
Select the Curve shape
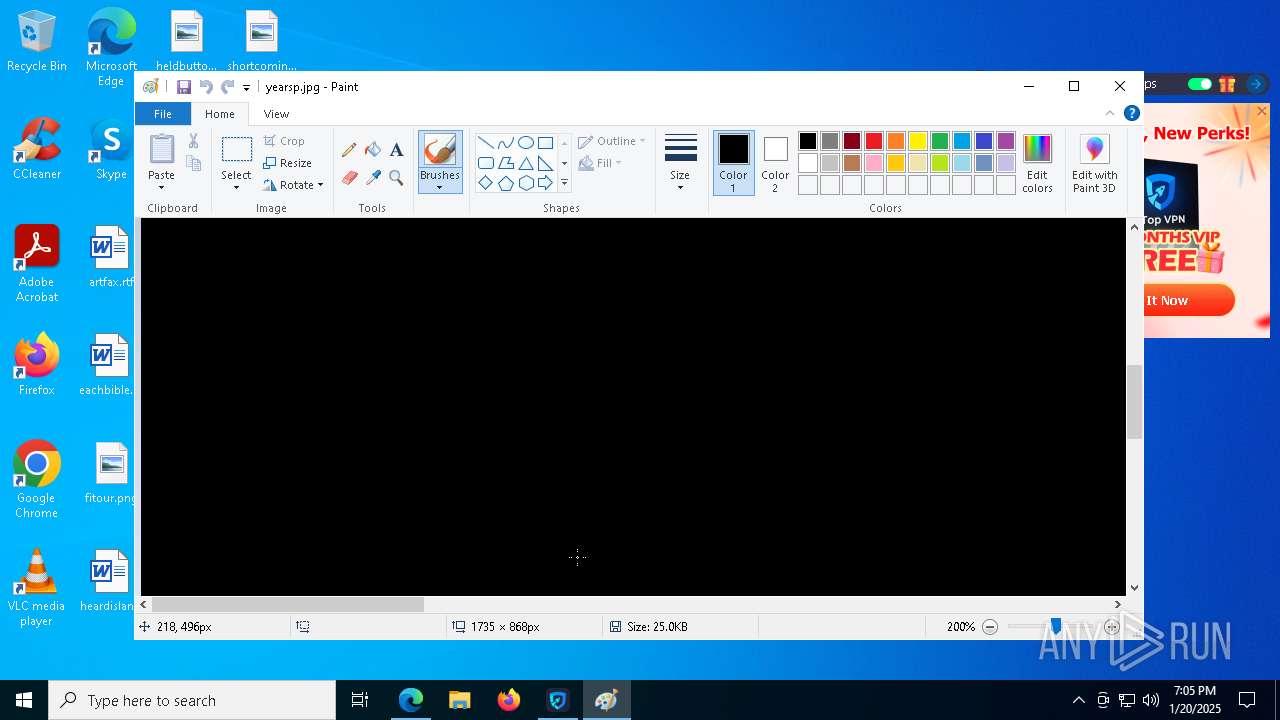(x=505, y=142)
